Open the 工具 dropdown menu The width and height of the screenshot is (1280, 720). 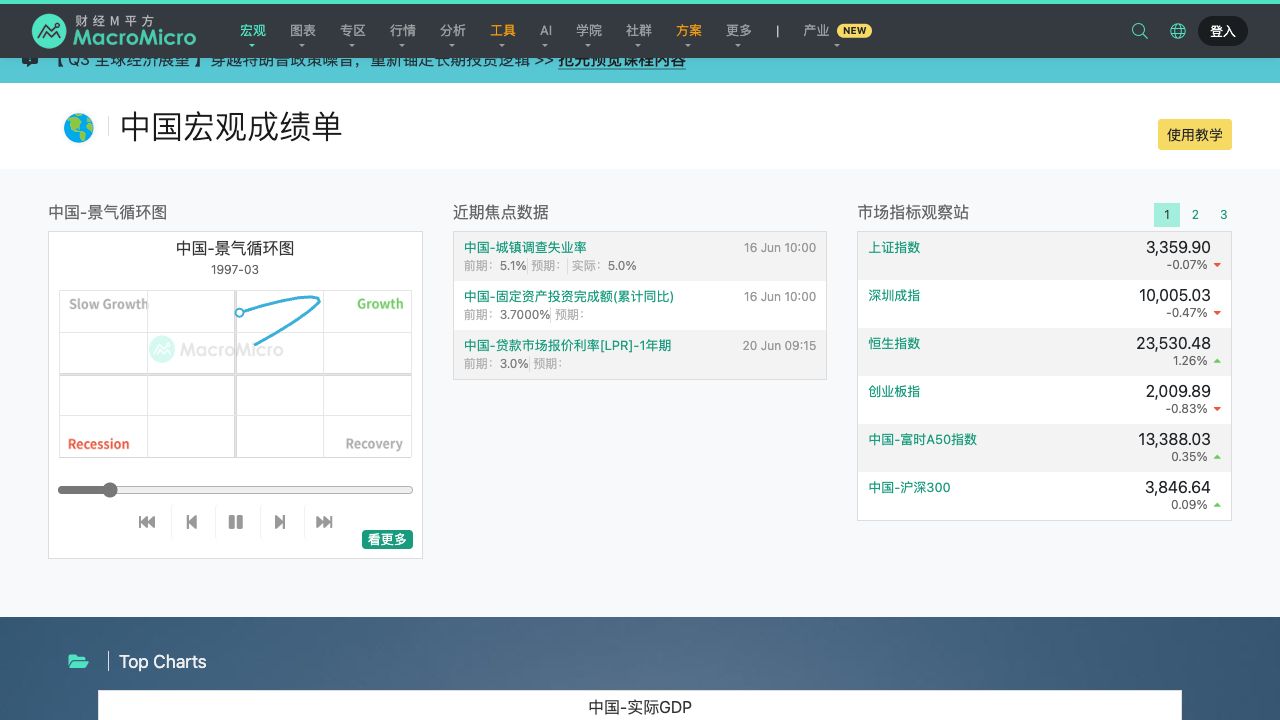[x=503, y=31]
